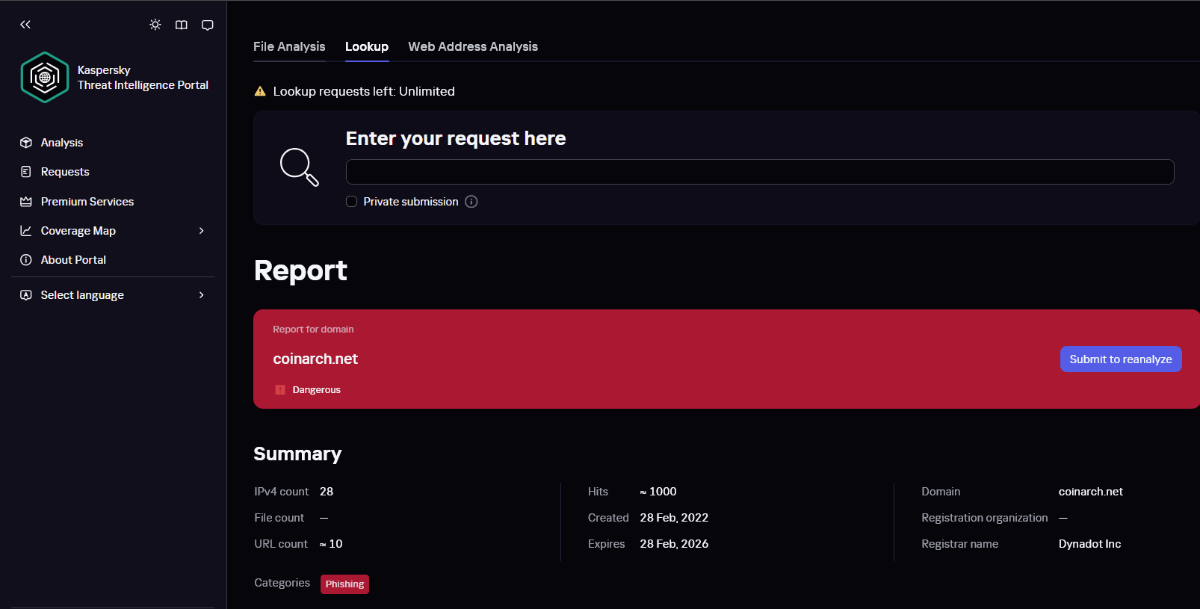1200x609 pixels.
Task: Click the Expires date 28 Feb, 2026
Action: point(674,544)
